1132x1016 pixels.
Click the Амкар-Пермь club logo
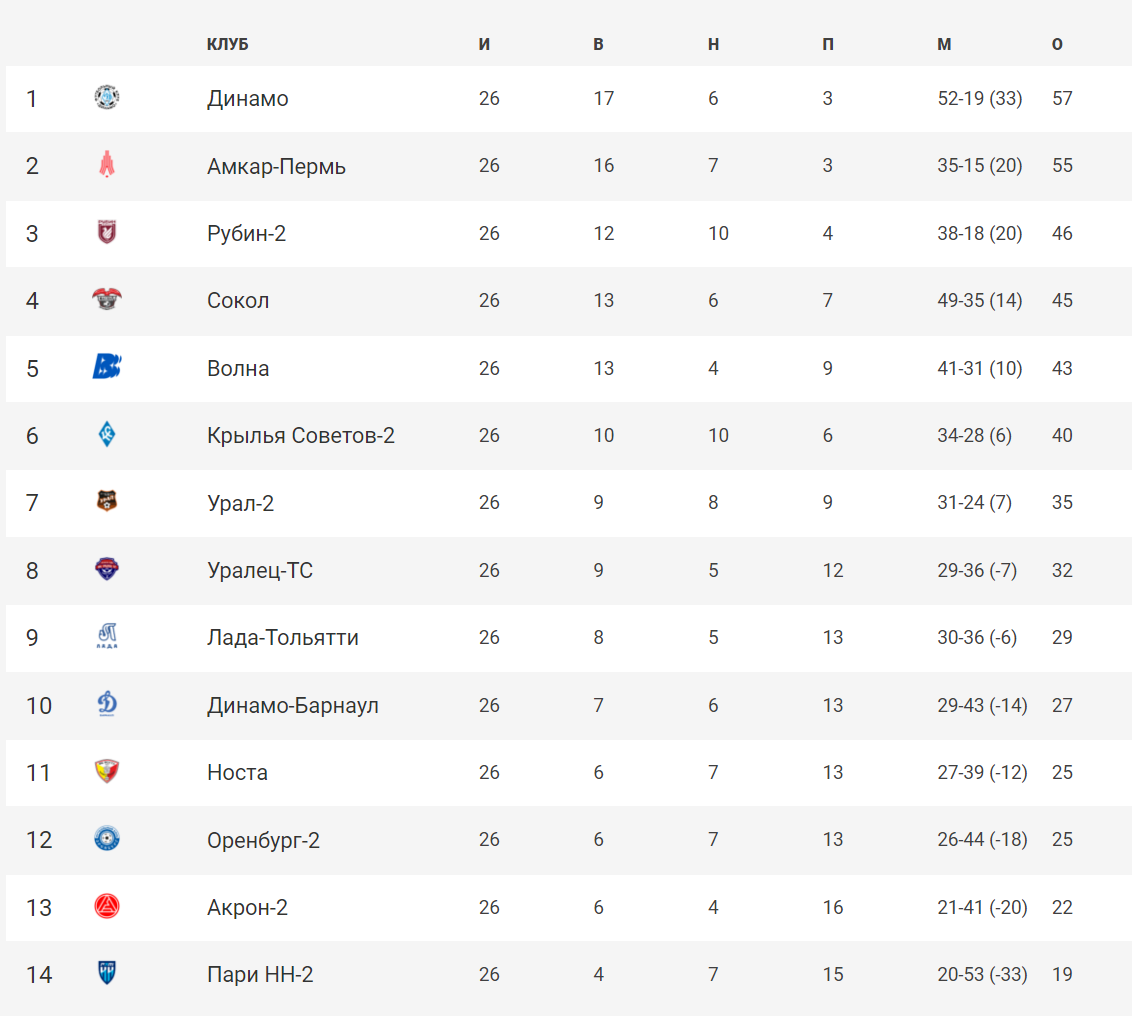coord(107,165)
